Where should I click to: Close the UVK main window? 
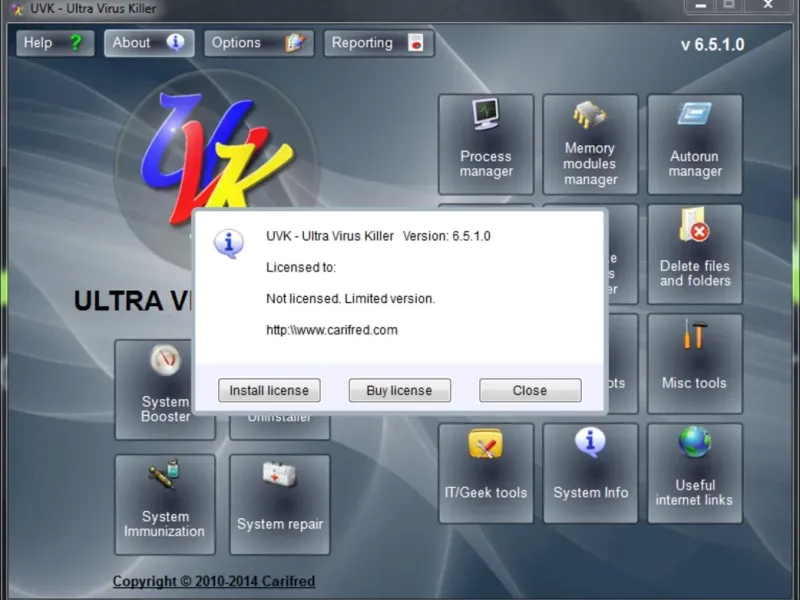pos(768,6)
